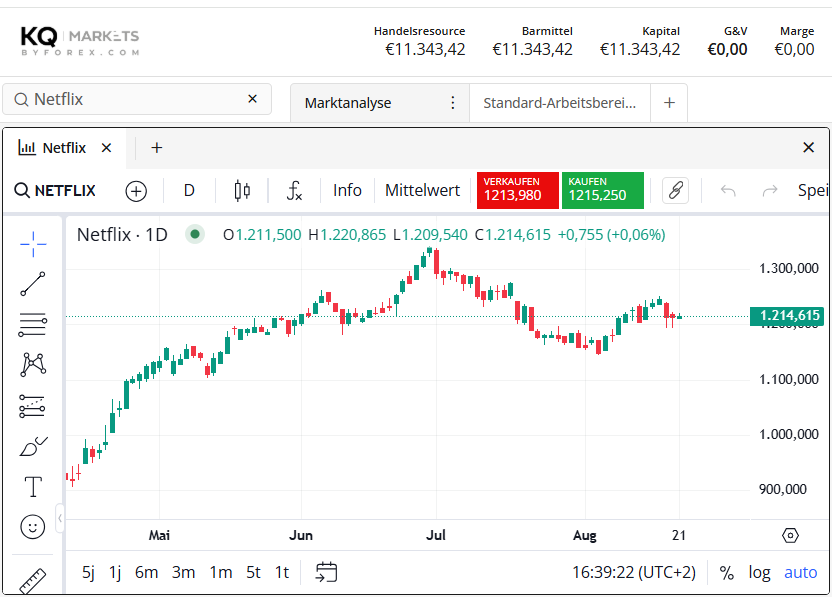Image resolution: width=832 pixels, height=597 pixels.
Task: Open Marktanalyse tab options menu
Action: pyautogui.click(x=453, y=102)
